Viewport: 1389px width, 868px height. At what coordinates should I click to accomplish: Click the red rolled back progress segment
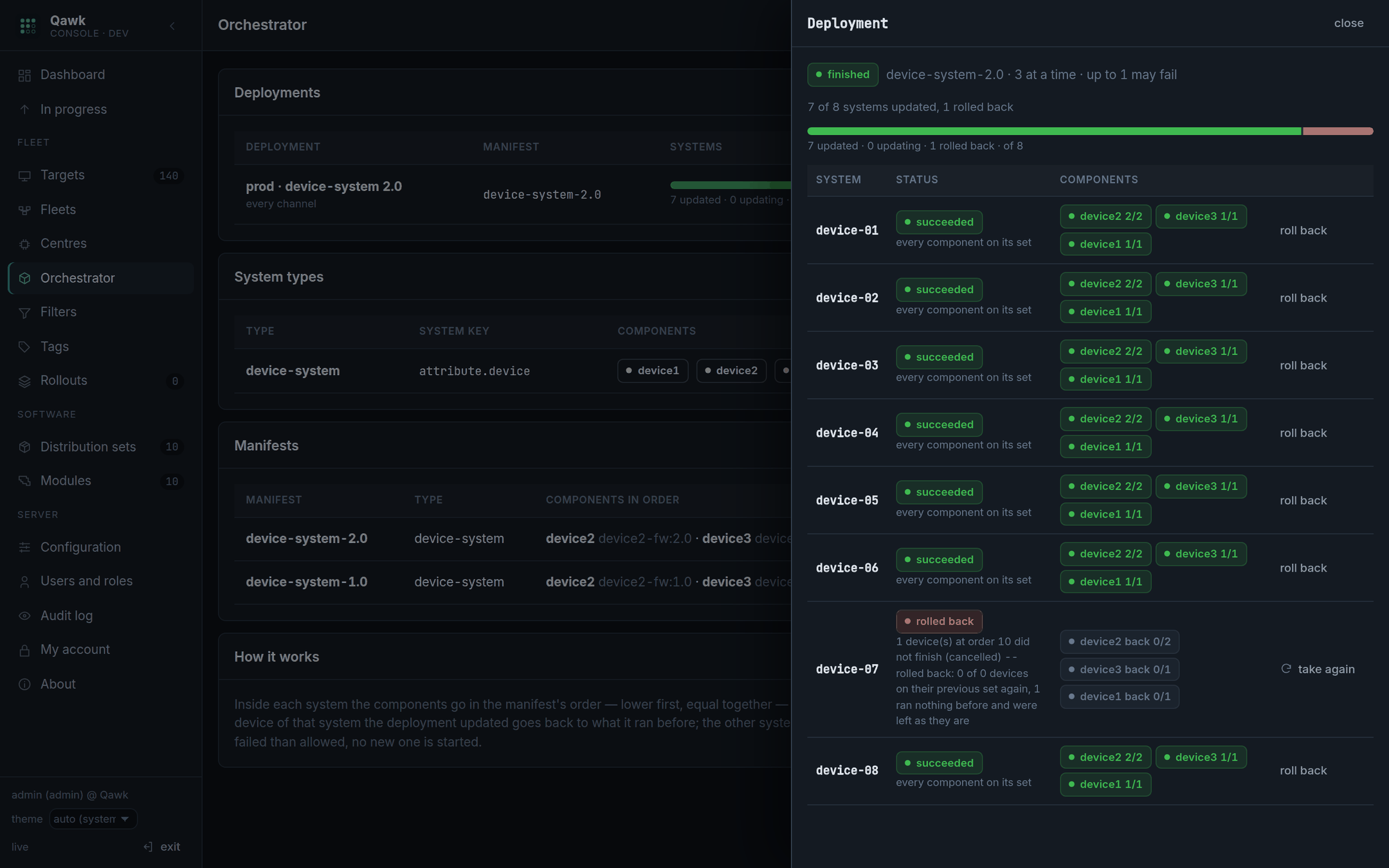[x=1338, y=131]
